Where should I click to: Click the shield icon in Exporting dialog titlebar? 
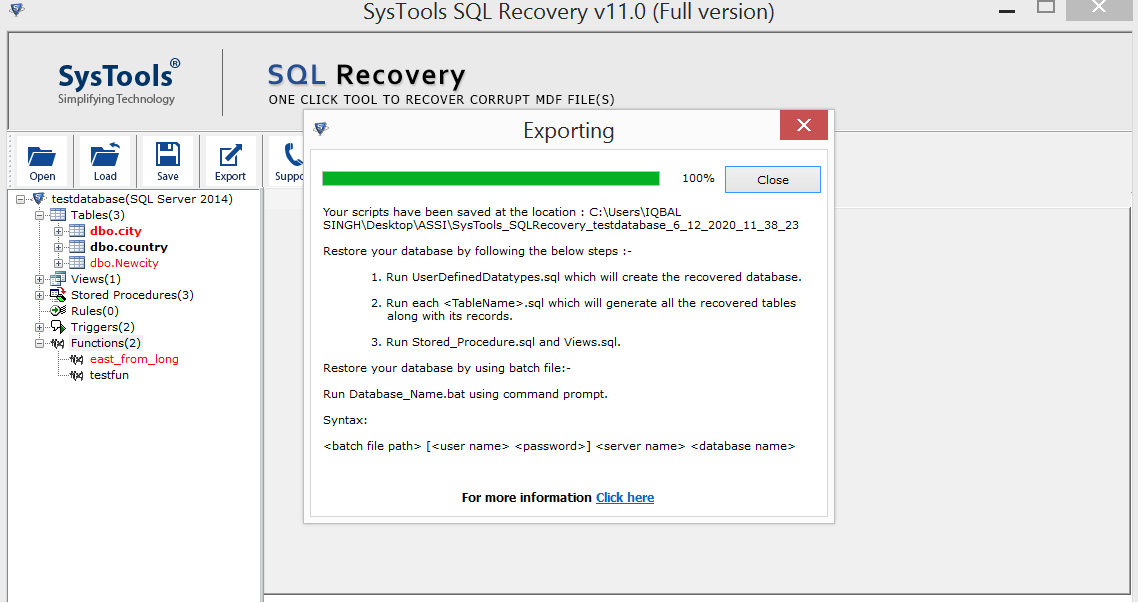coord(321,128)
